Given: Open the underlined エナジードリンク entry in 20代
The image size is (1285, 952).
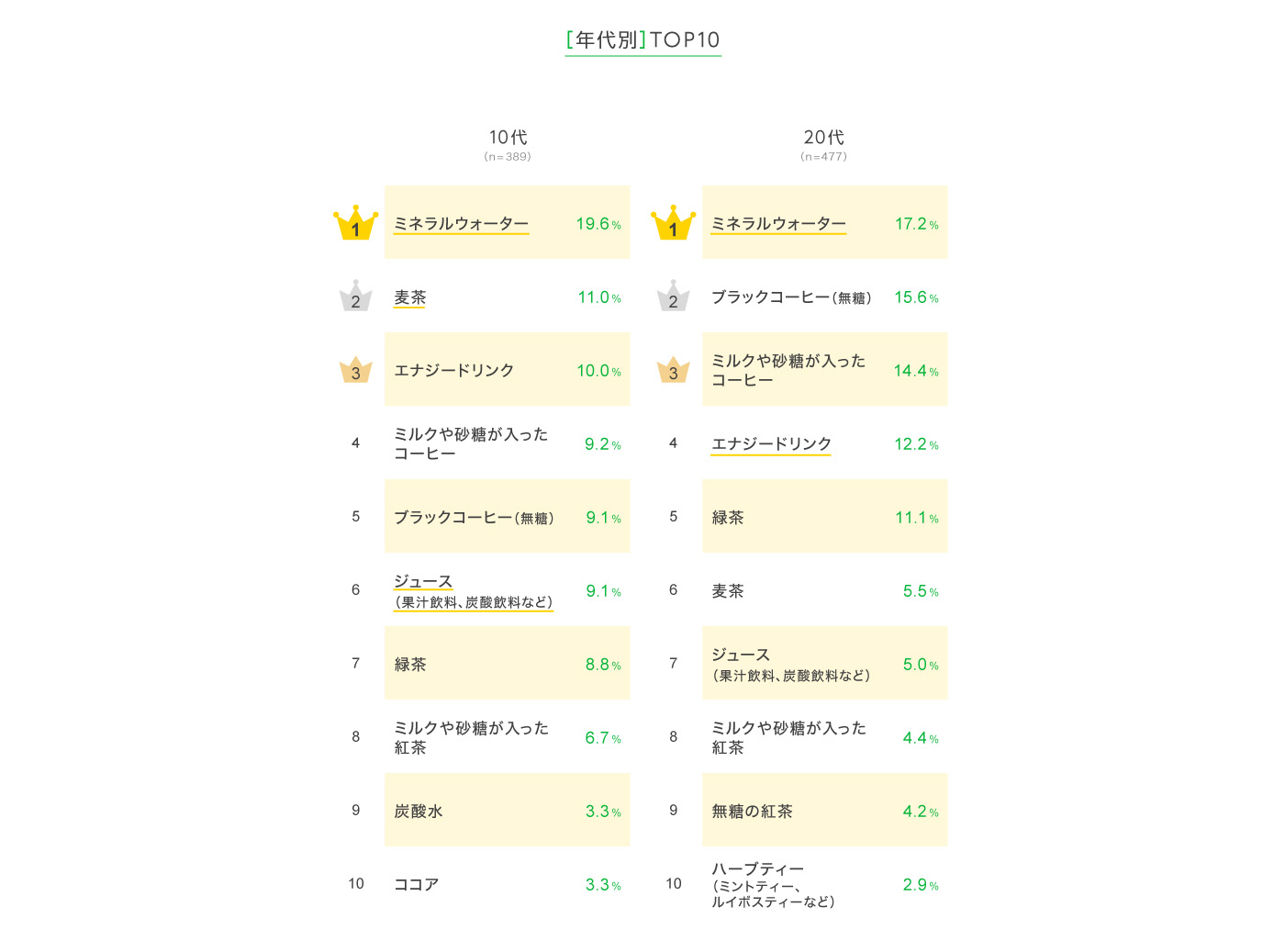Looking at the screenshot, I should point(771,444).
